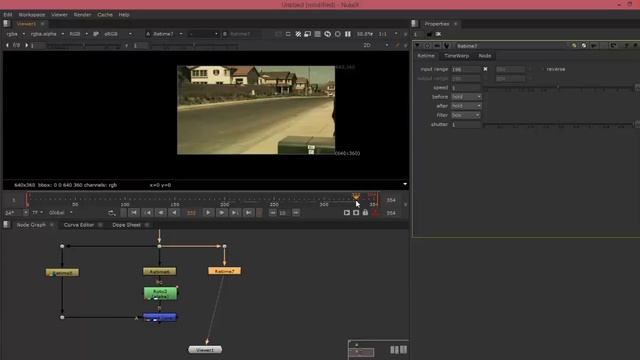Go to the last frame

(248, 213)
